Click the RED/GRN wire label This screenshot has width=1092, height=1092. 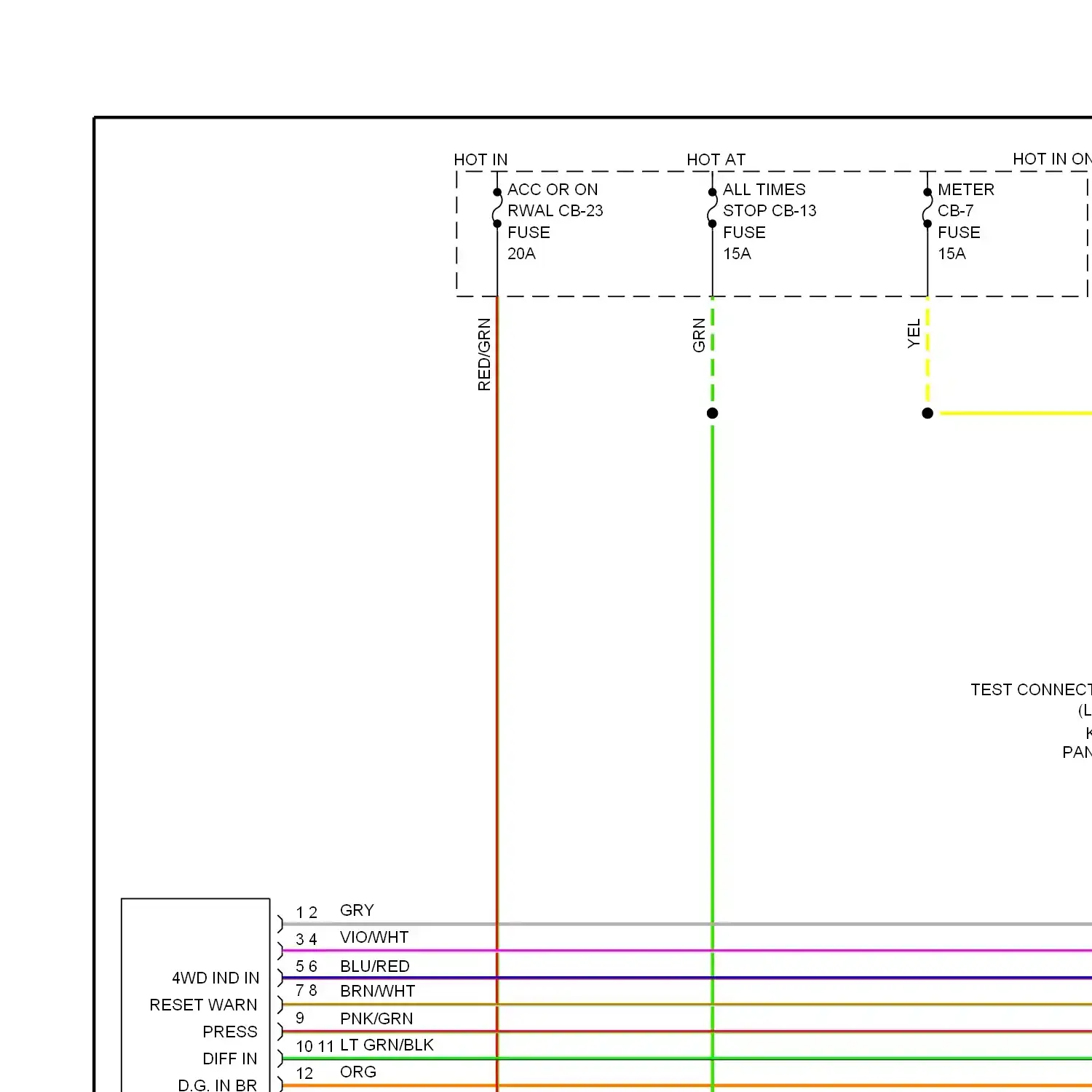click(484, 355)
